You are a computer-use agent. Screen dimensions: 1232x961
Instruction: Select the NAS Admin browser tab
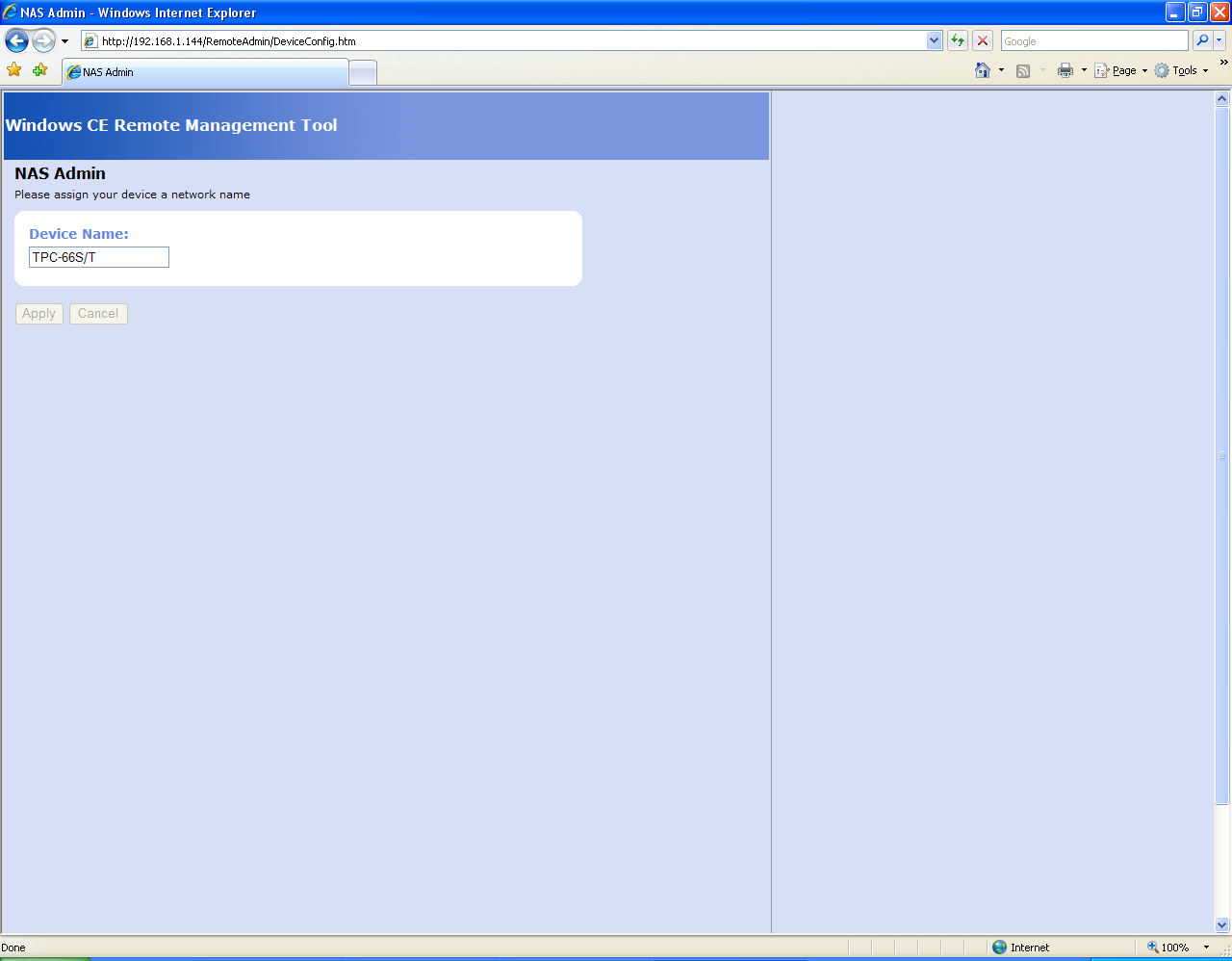click(x=205, y=72)
